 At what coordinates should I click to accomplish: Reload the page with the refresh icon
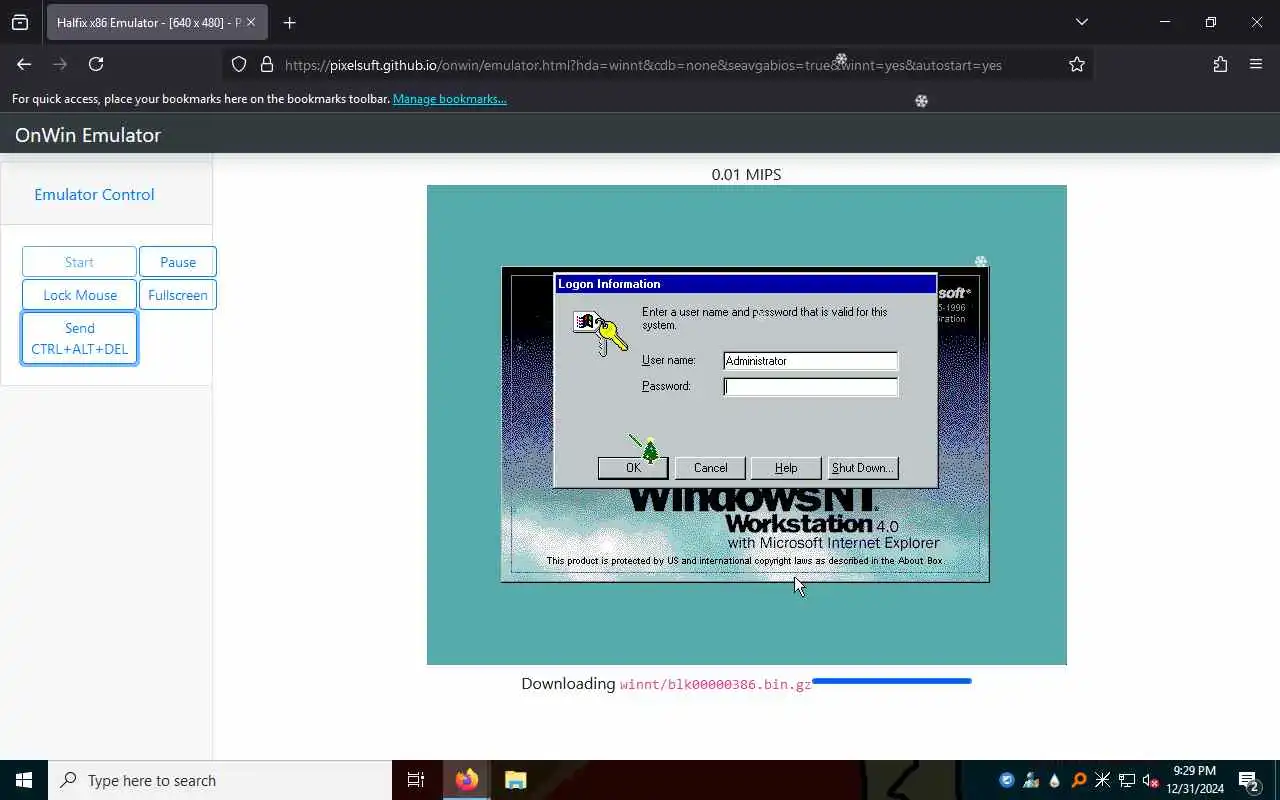[x=96, y=64]
